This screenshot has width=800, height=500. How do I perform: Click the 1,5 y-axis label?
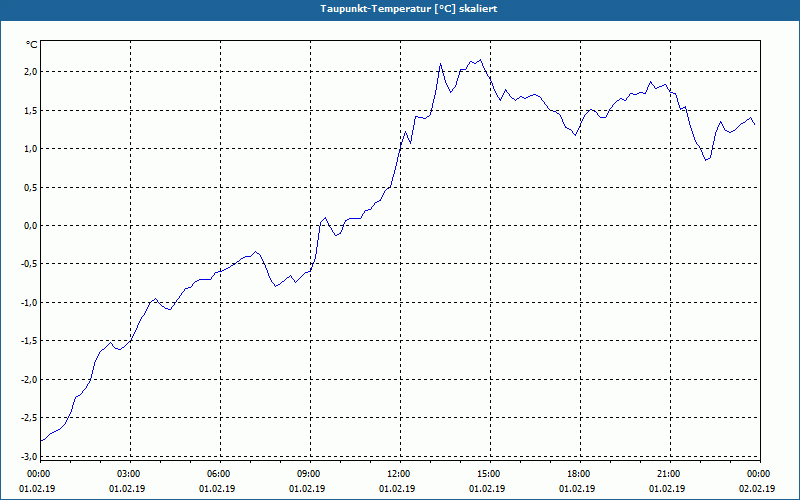click(31, 110)
